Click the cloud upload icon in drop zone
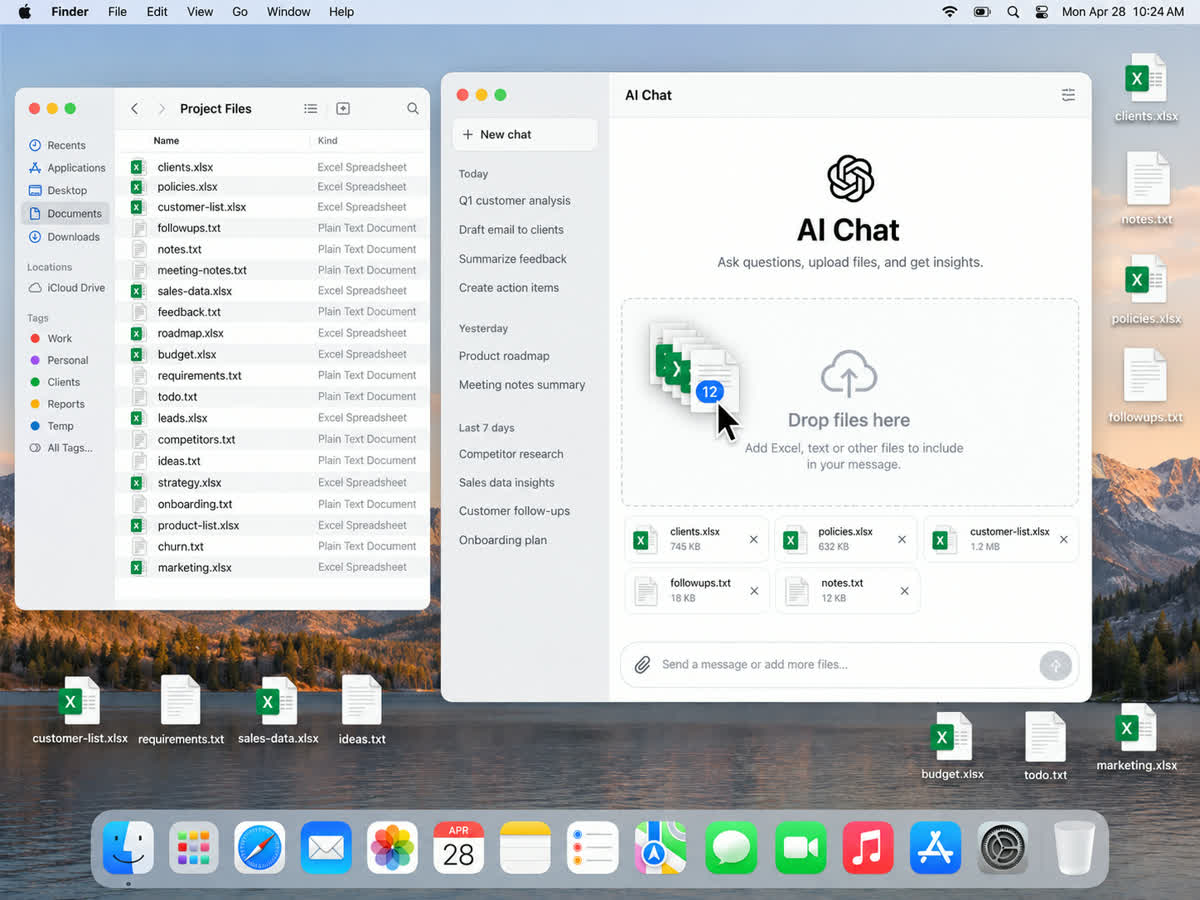The height and width of the screenshot is (900, 1200). (849, 374)
